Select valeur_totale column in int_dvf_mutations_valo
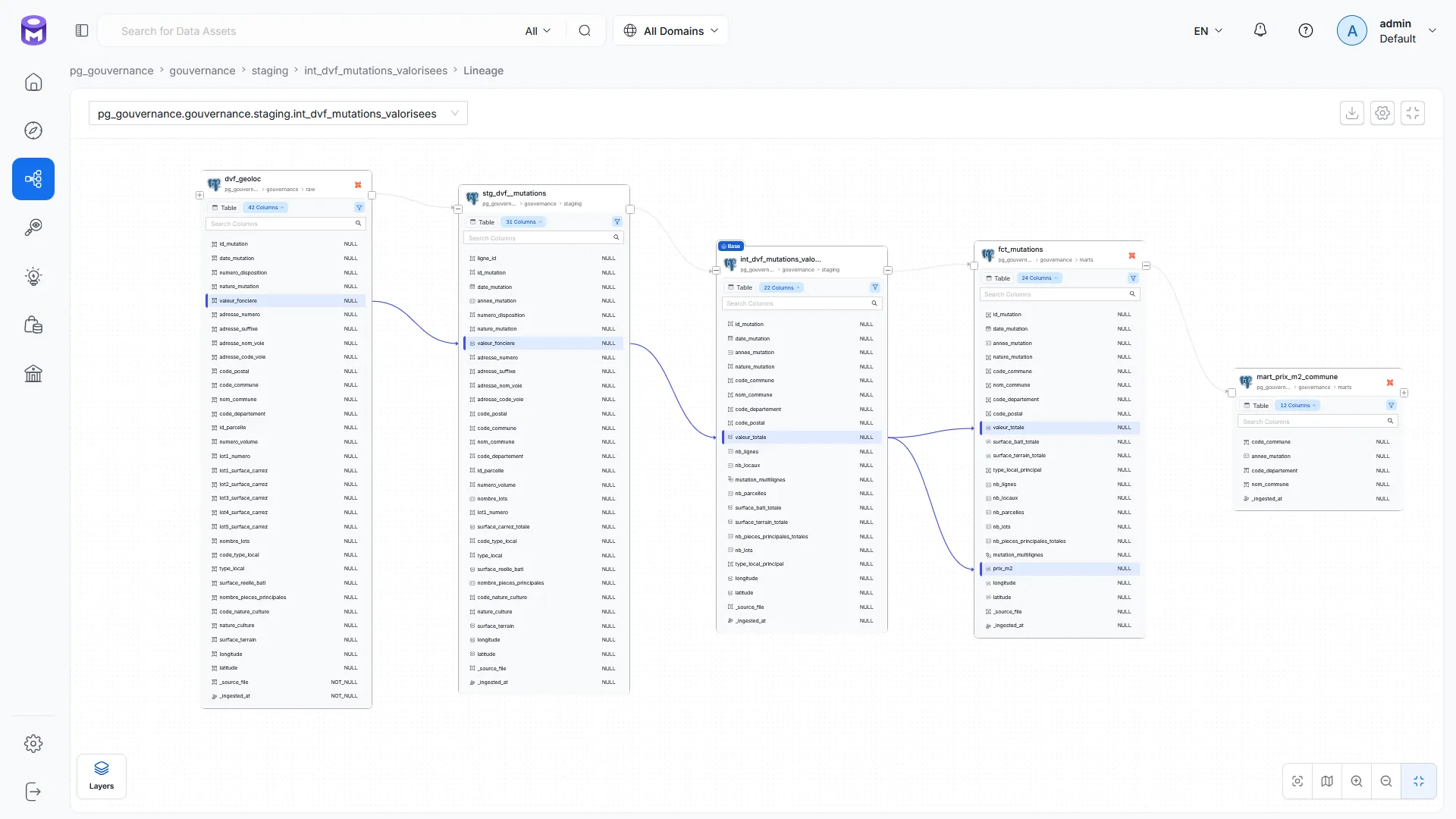This screenshot has height=819, width=1456. tap(802, 438)
